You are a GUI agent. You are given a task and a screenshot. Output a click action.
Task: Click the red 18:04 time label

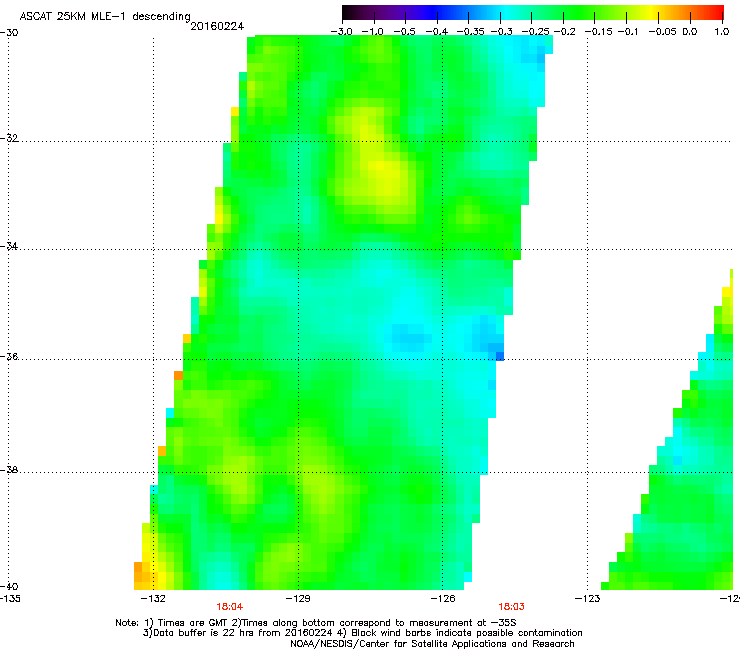point(230,607)
